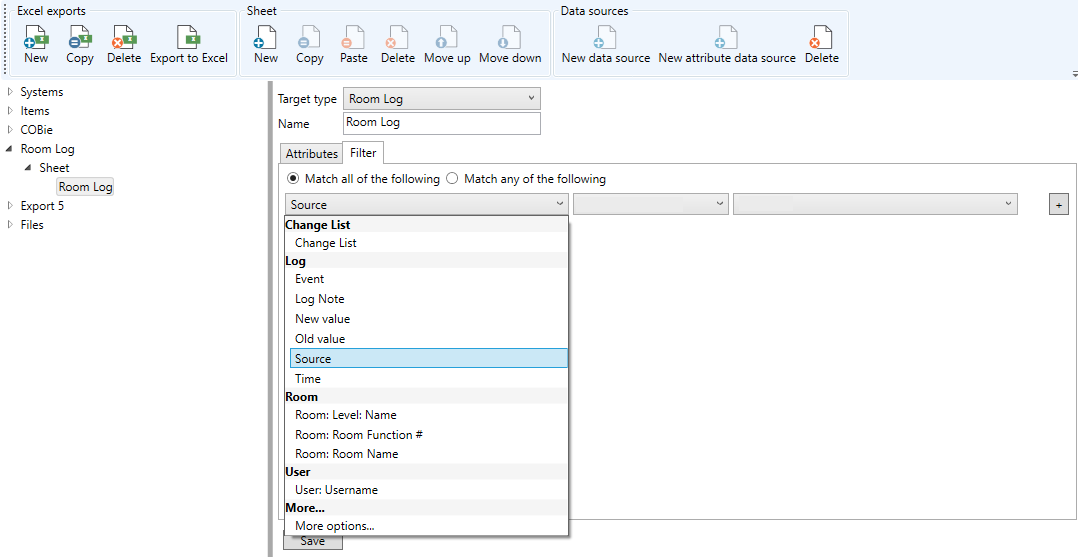Click the Name input field
1078x557 pixels.
point(440,123)
